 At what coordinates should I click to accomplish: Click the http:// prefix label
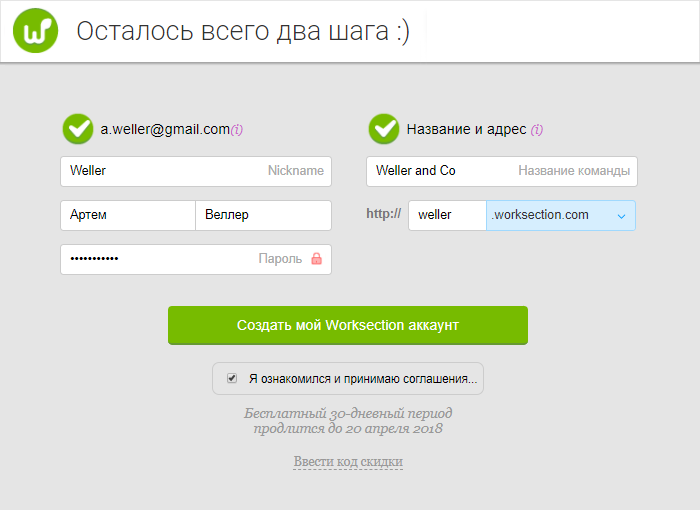(x=383, y=214)
